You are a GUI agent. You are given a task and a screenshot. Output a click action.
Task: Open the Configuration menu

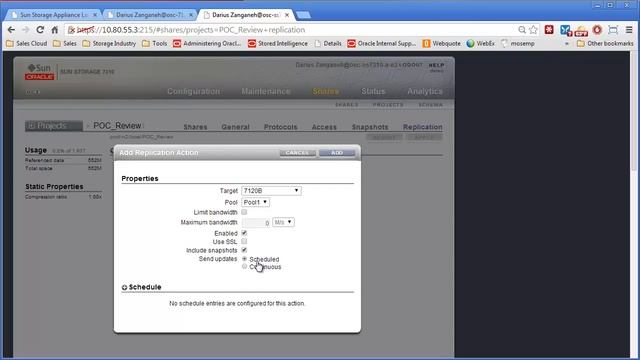point(193,91)
